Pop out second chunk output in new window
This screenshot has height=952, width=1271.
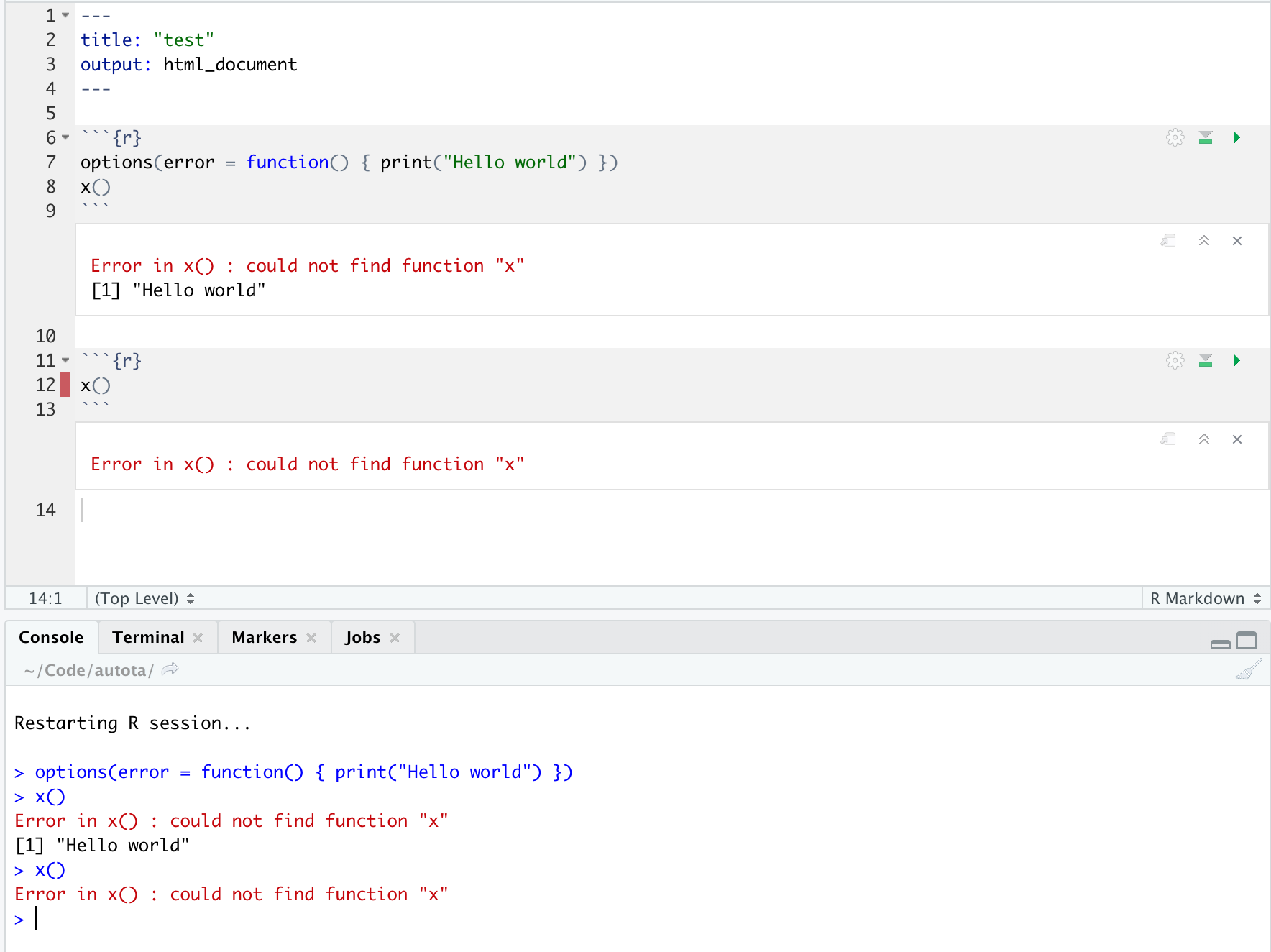click(x=1168, y=439)
